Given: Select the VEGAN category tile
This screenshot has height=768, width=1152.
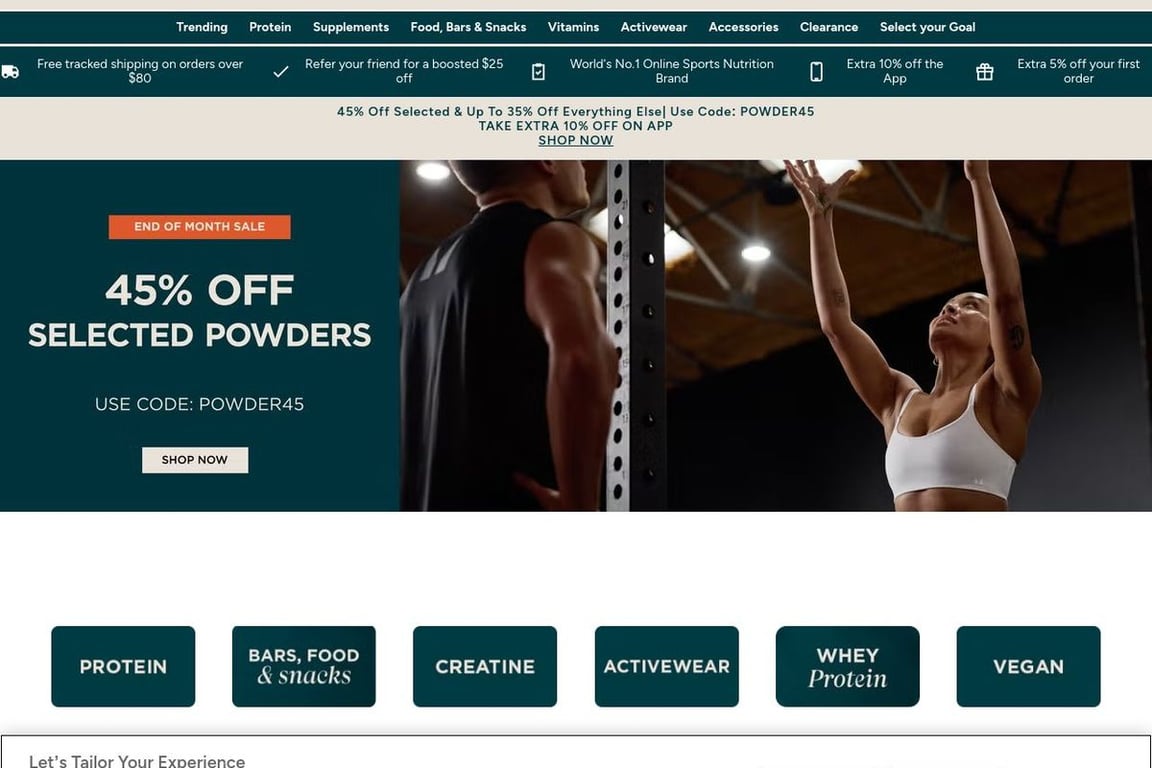Looking at the screenshot, I should pyautogui.click(x=1029, y=667).
